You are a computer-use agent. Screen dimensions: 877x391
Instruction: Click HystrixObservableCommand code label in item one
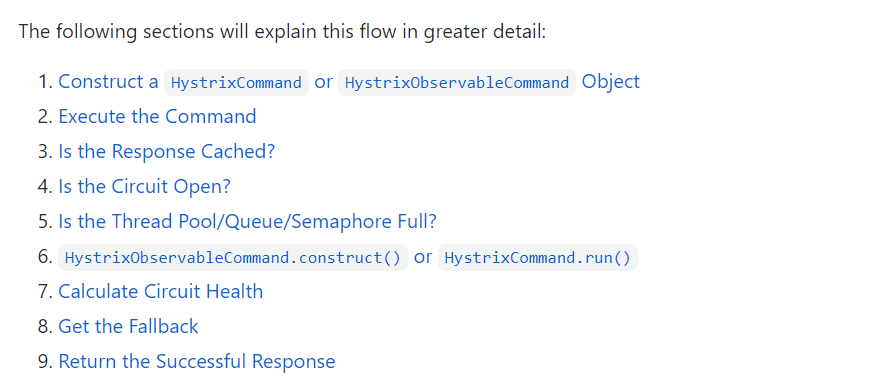pyautogui.click(x=457, y=83)
